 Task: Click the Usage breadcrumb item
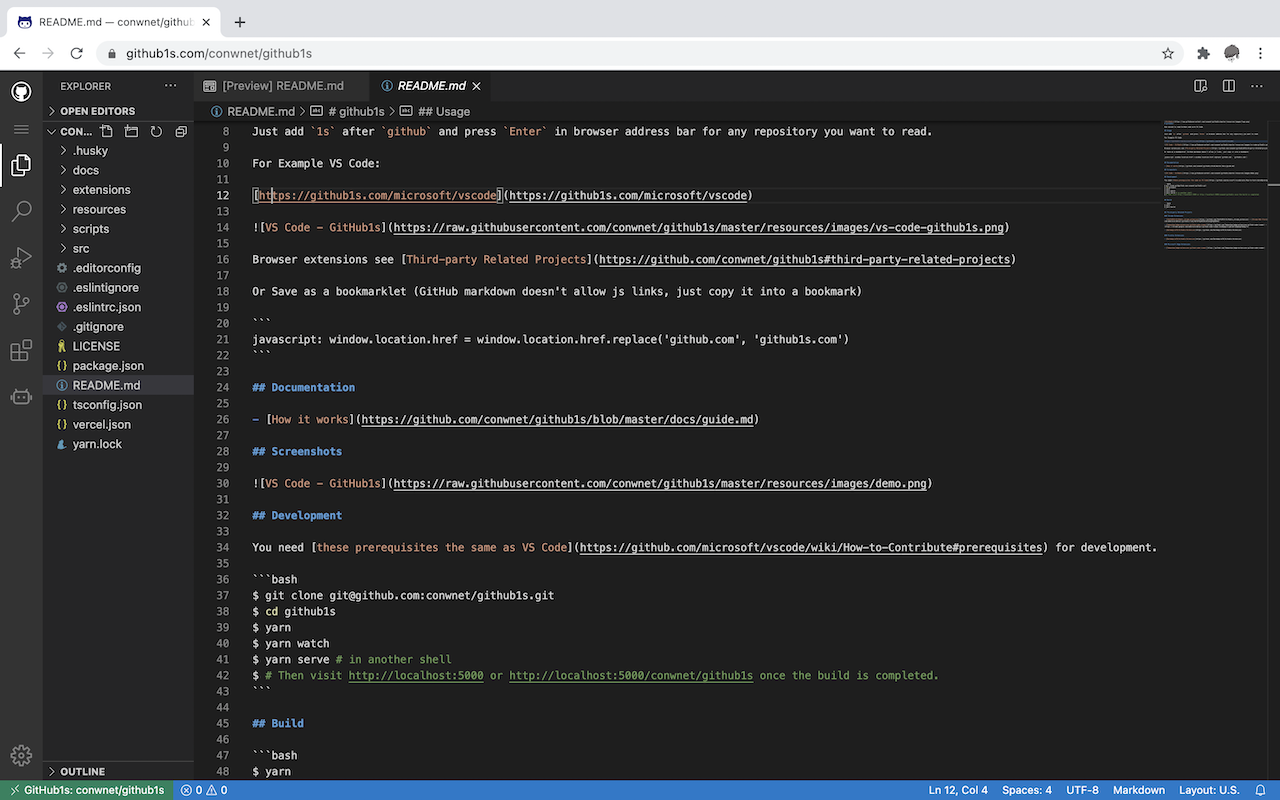click(444, 111)
